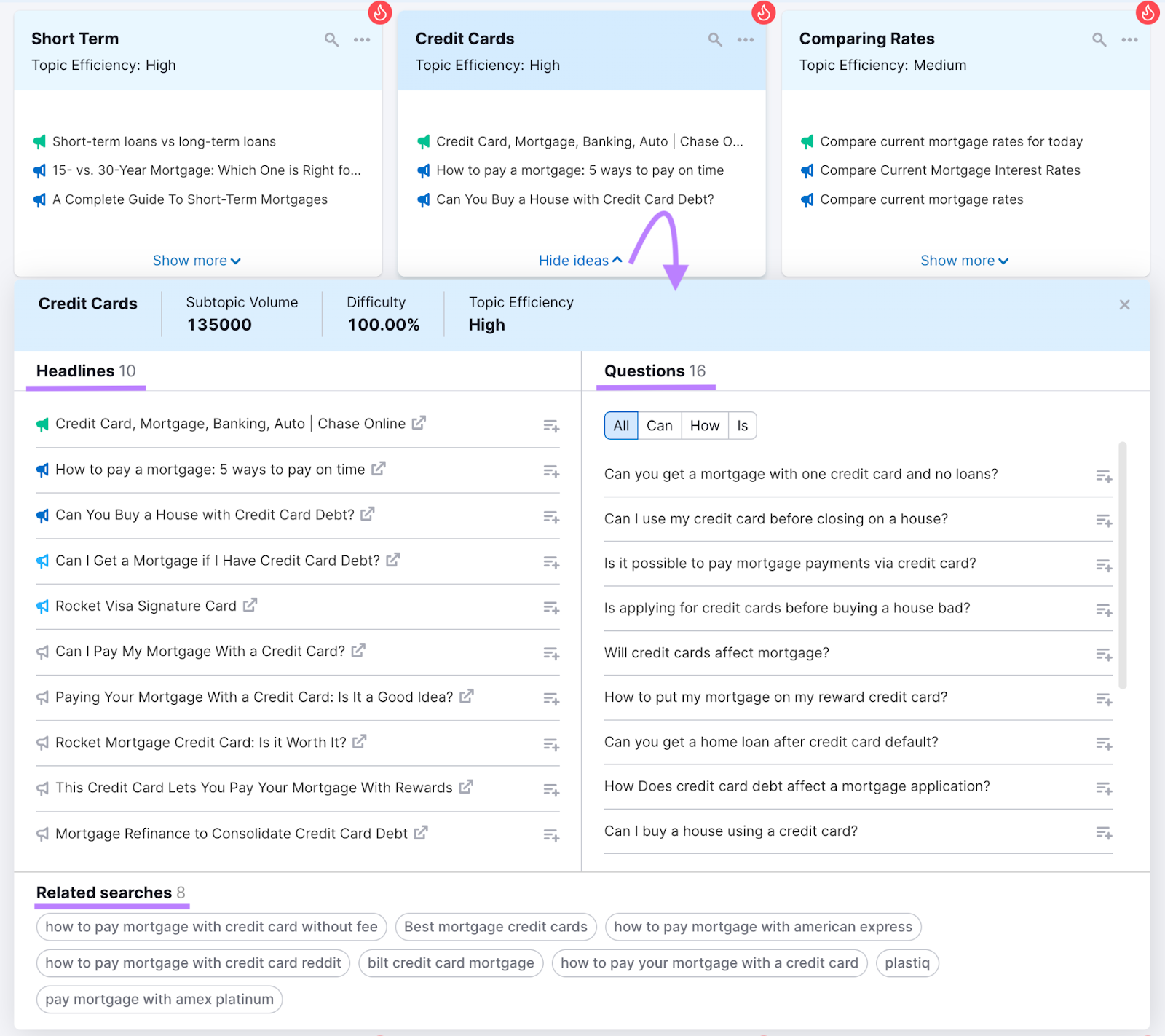
Task: Switch to the All questions tab
Action: point(620,425)
